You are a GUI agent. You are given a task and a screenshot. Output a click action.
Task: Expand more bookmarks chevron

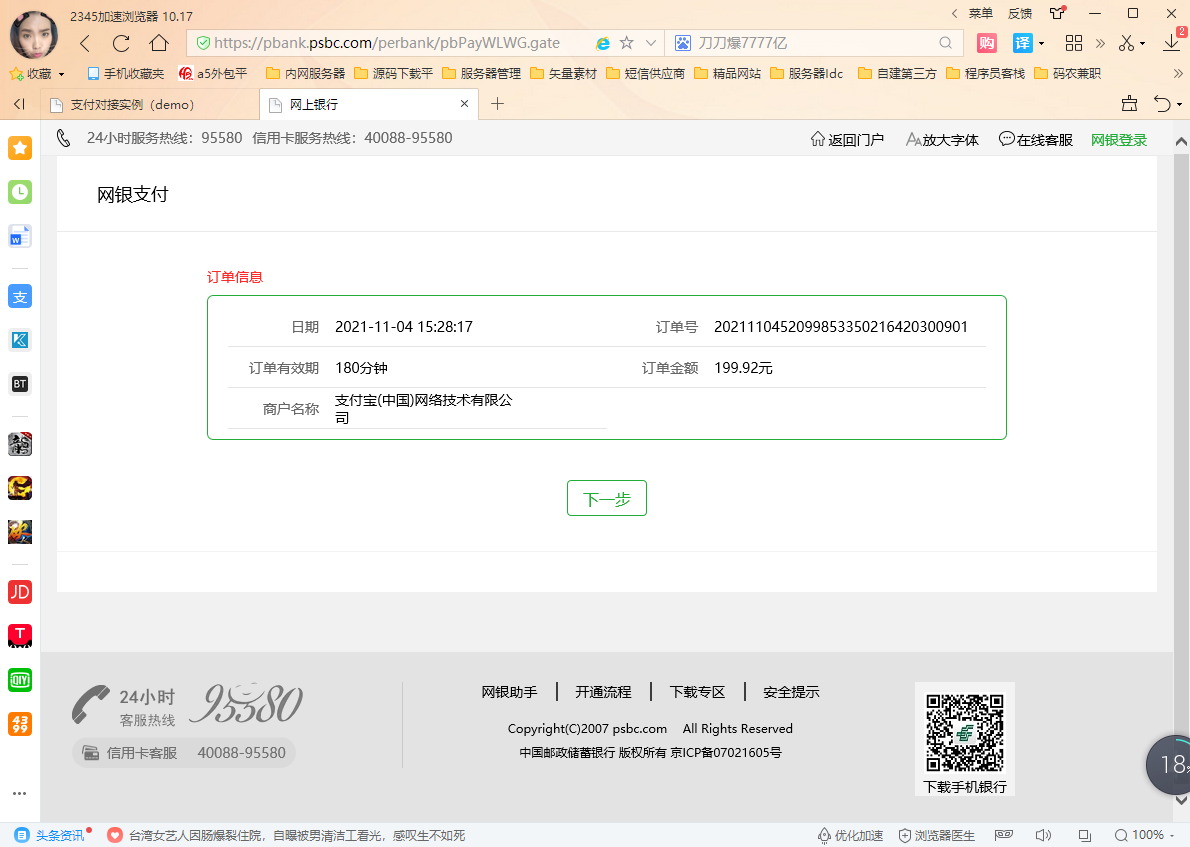1178,74
